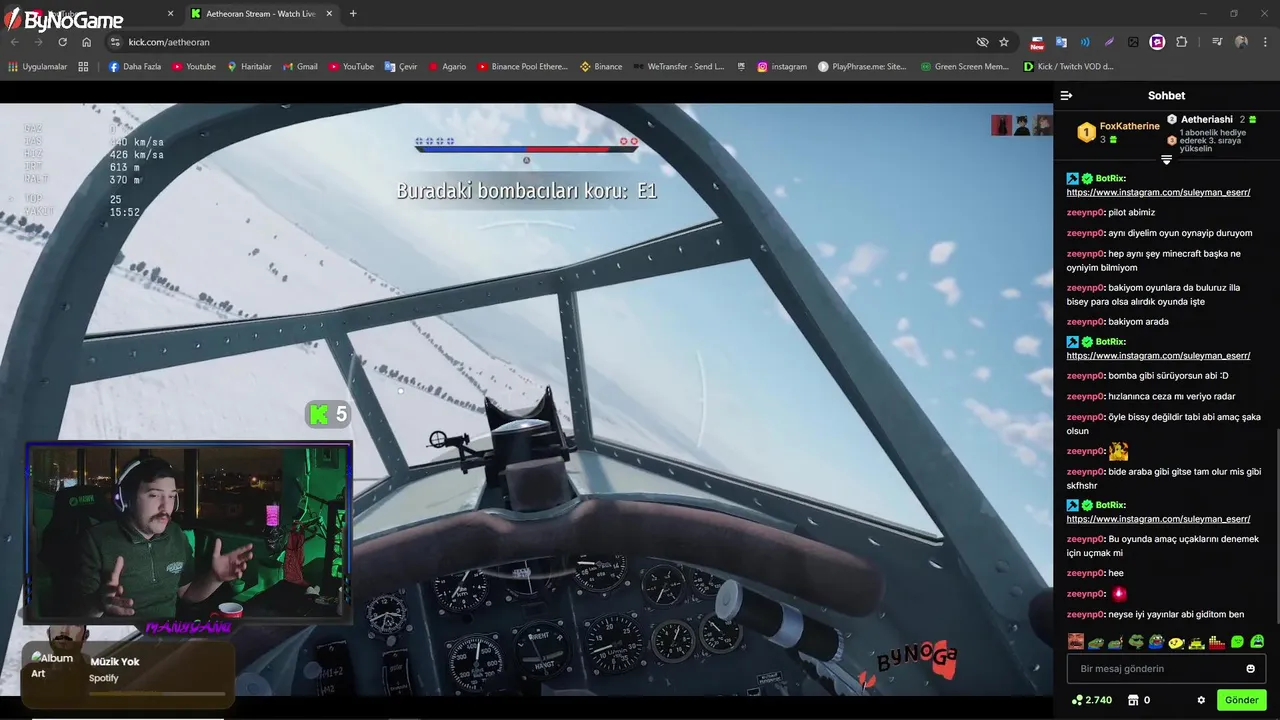1280x720 pixels.
Task: Click the crossed-eye tracking protection icon
Action: pos(982,42)
